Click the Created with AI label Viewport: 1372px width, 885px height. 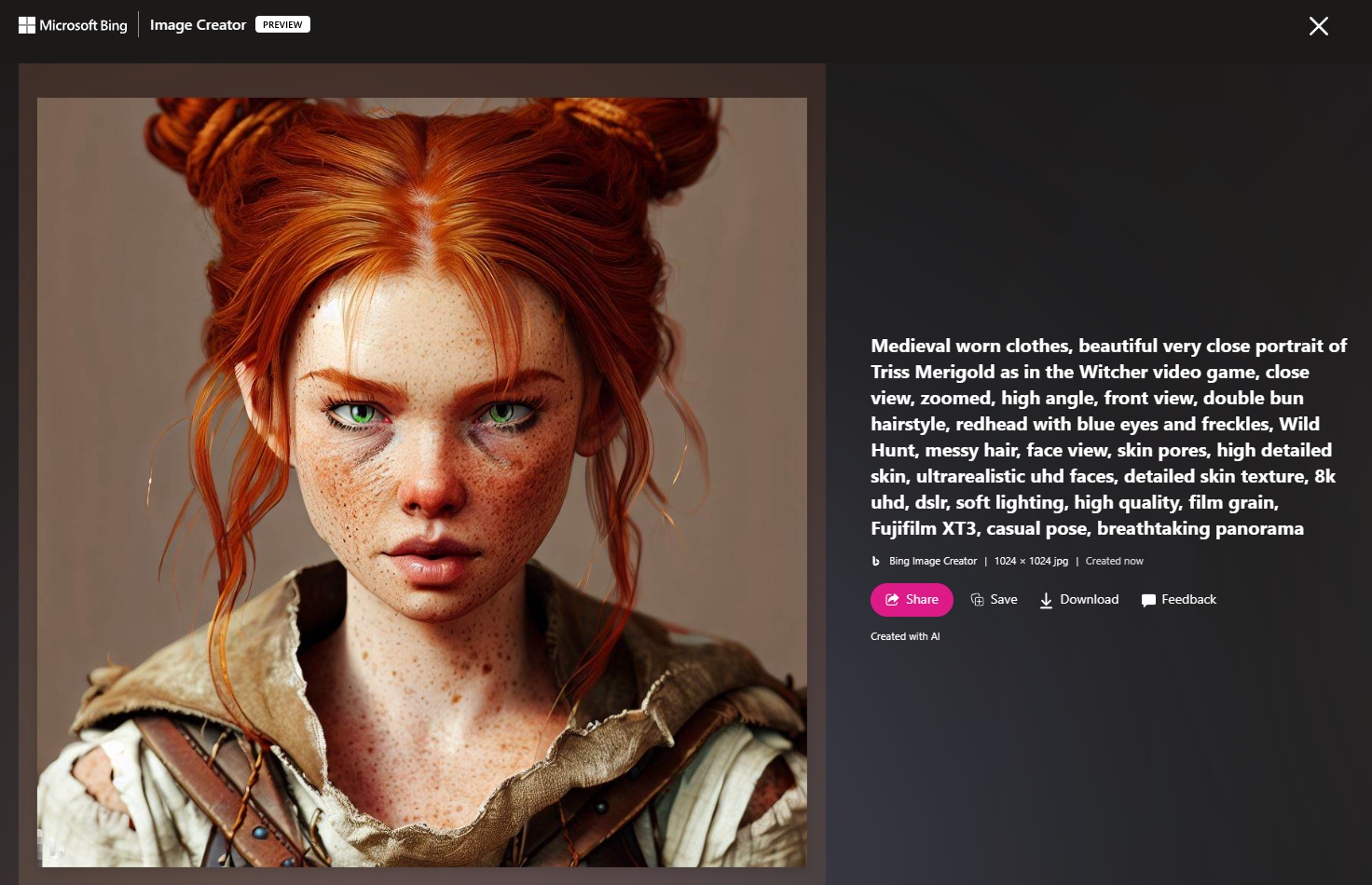click(x=905, y=636)
